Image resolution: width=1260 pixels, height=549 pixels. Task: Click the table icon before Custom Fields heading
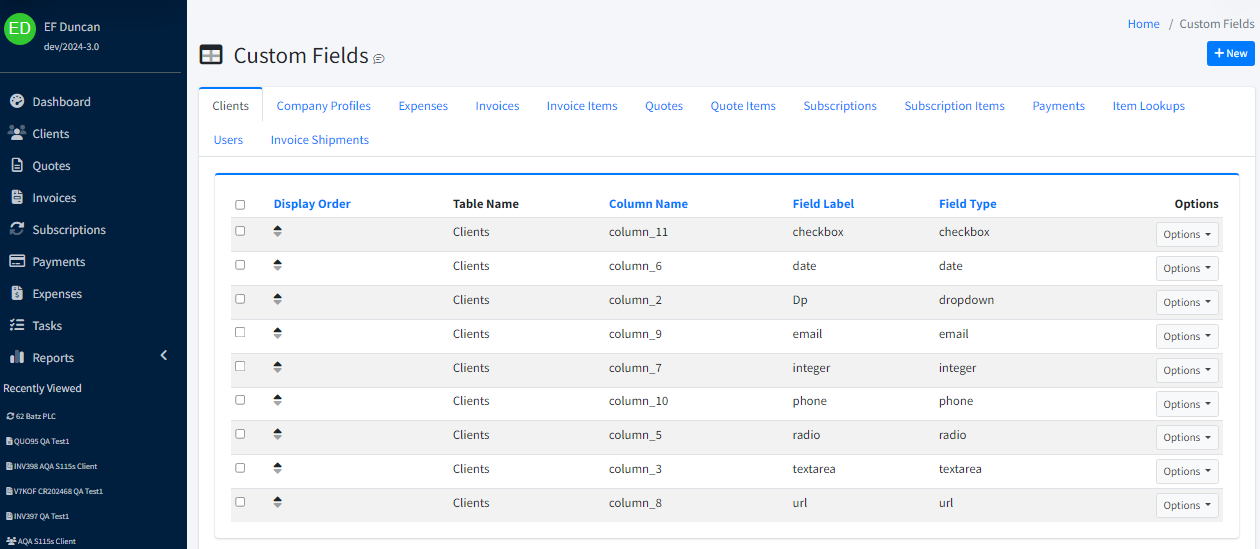click(211, 55)
